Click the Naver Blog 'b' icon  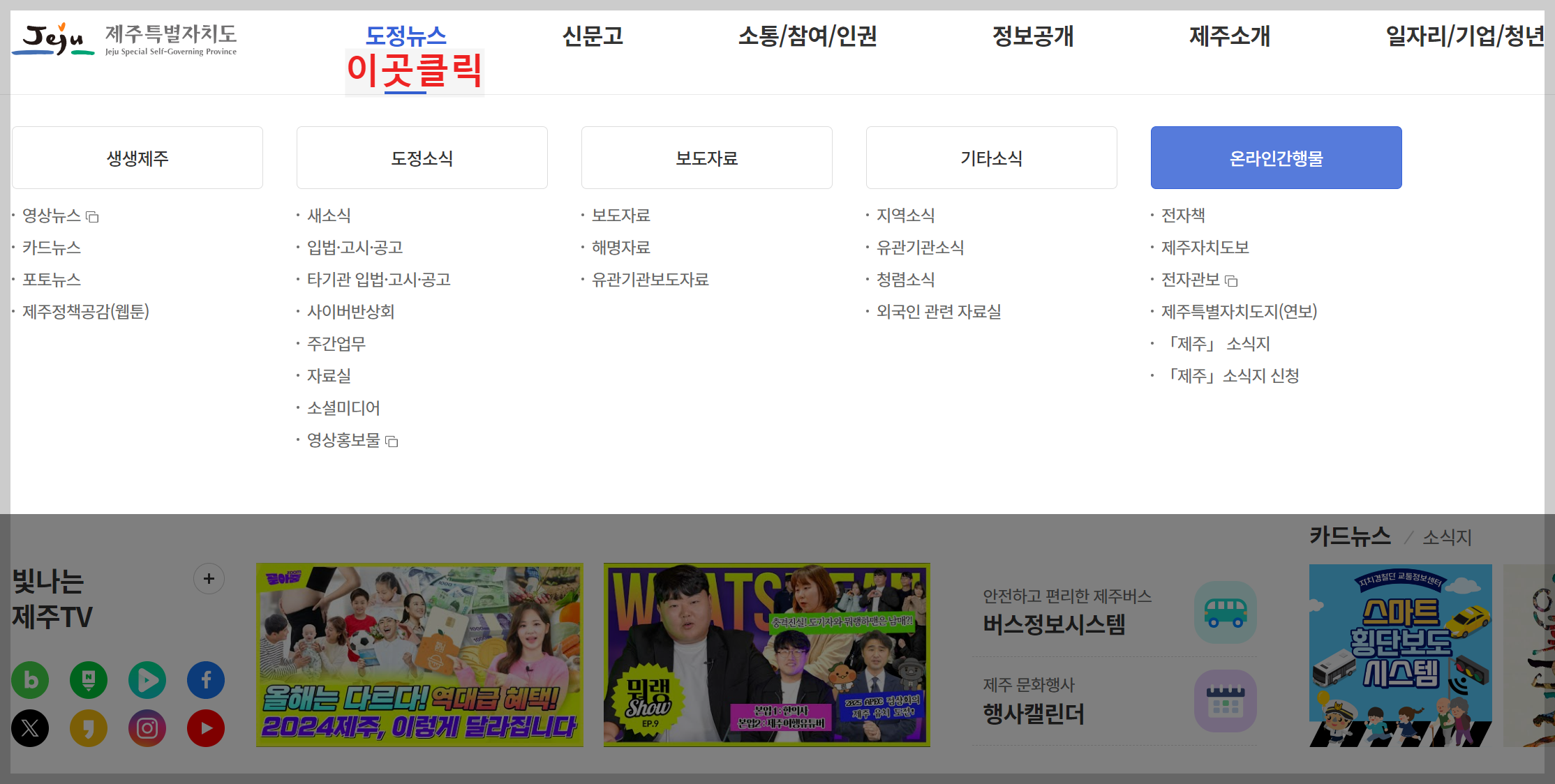[30, 680]
